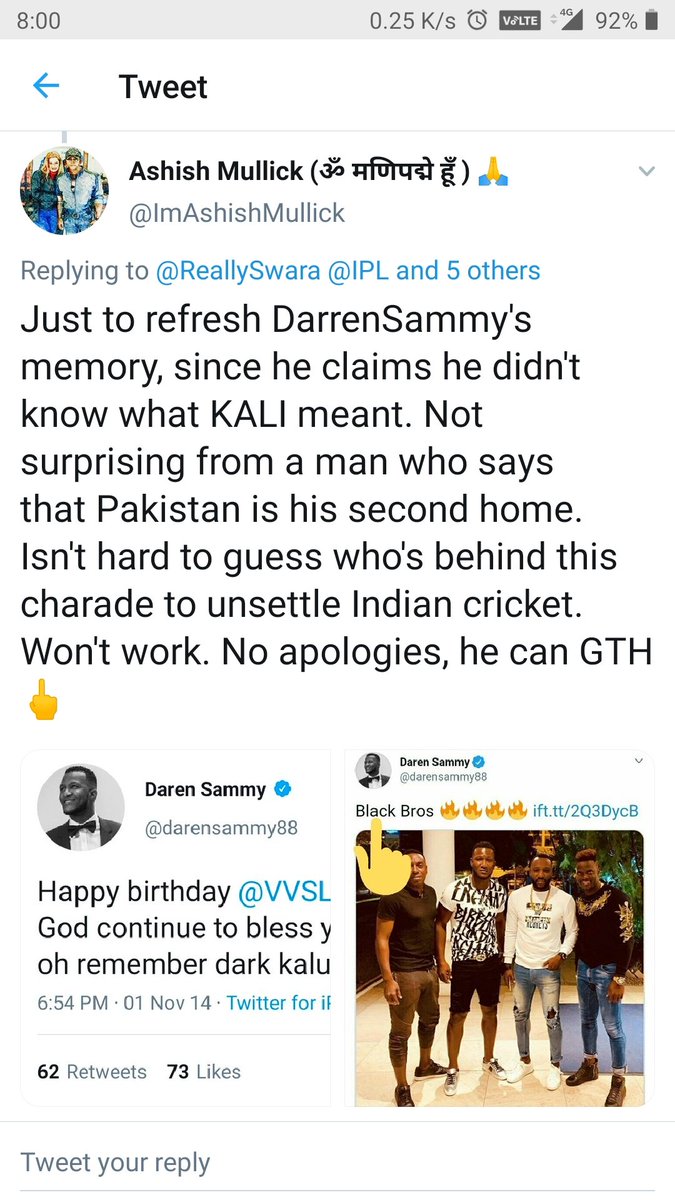Open Ashish Mullick's profile picture
Image resolution: width=675 pixels, height=1200 pixels.
(x=65, y=189)
